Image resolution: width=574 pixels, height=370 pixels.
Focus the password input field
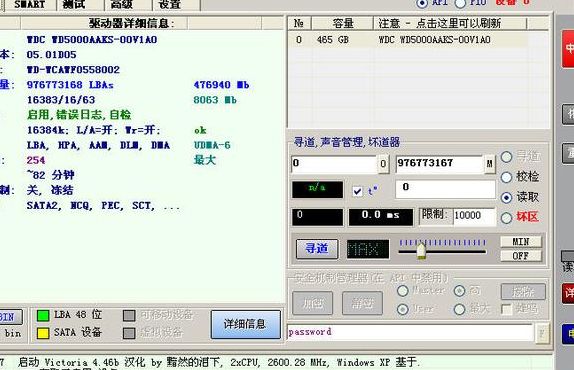click(x=410, y=332)
